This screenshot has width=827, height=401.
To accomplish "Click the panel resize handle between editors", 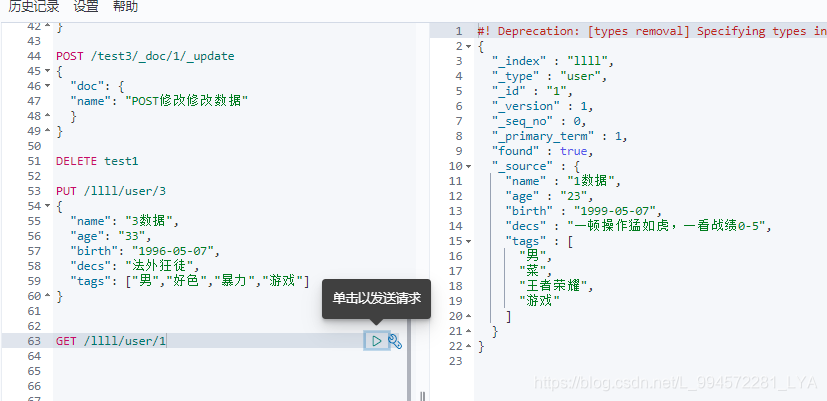I will click(x=422, y=396).
